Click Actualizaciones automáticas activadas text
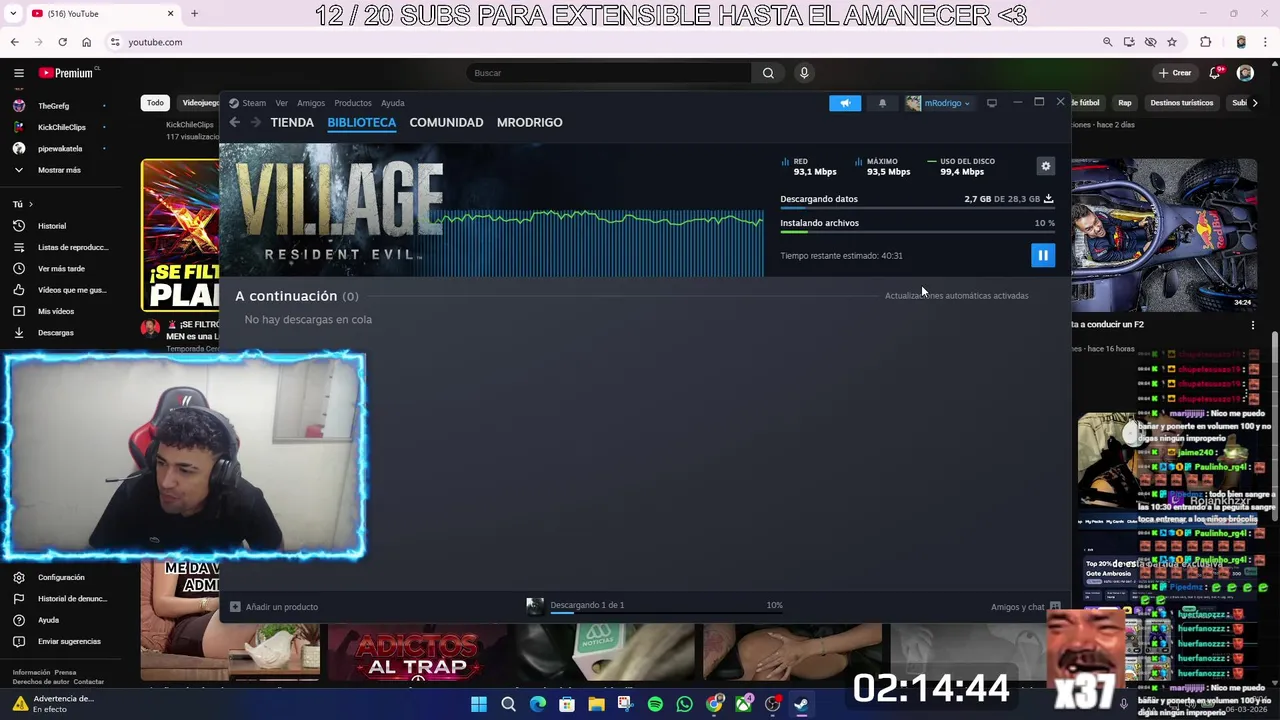 pos(956,296)
